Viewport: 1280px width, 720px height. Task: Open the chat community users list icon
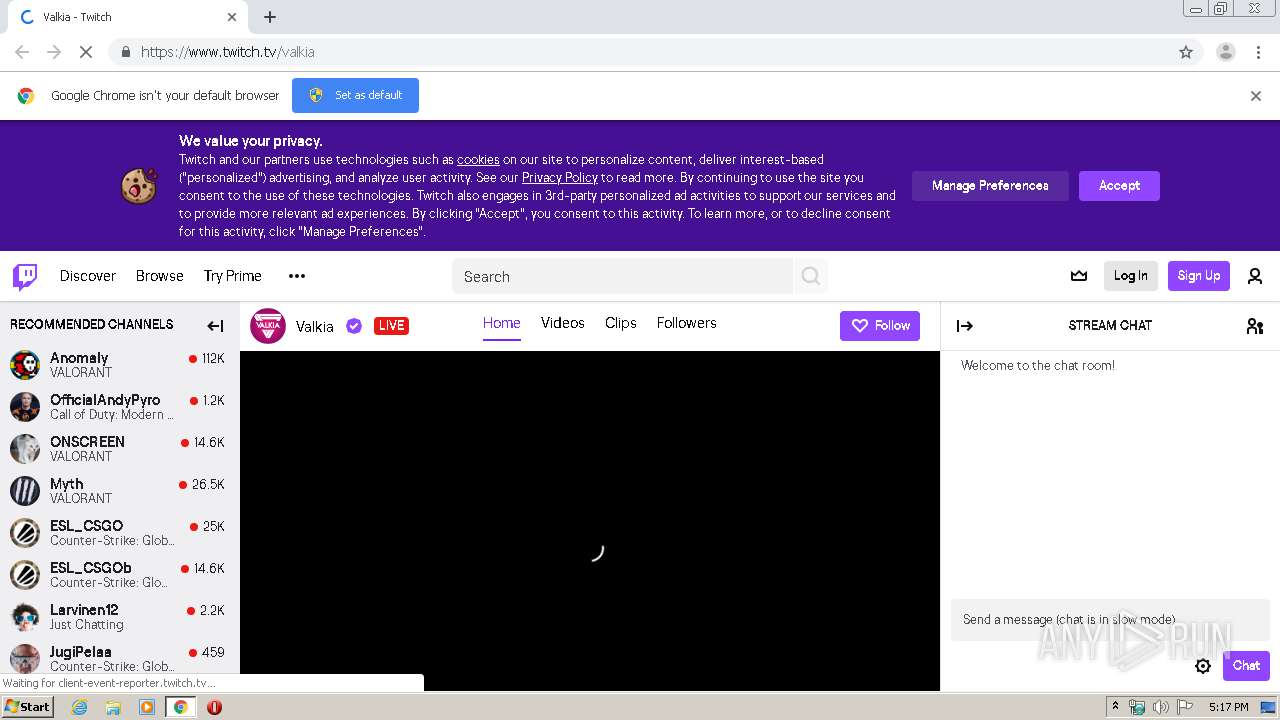[1255, 325]
